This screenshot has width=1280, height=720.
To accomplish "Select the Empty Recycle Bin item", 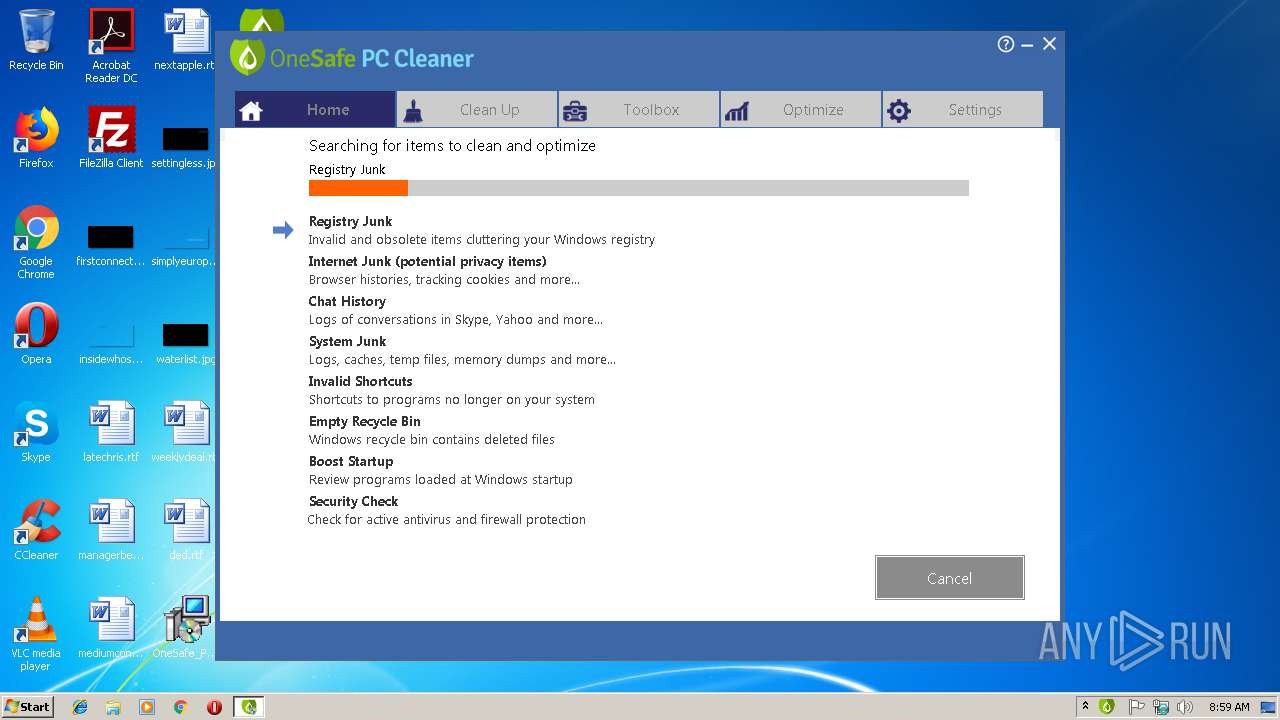I will (364, 421).
